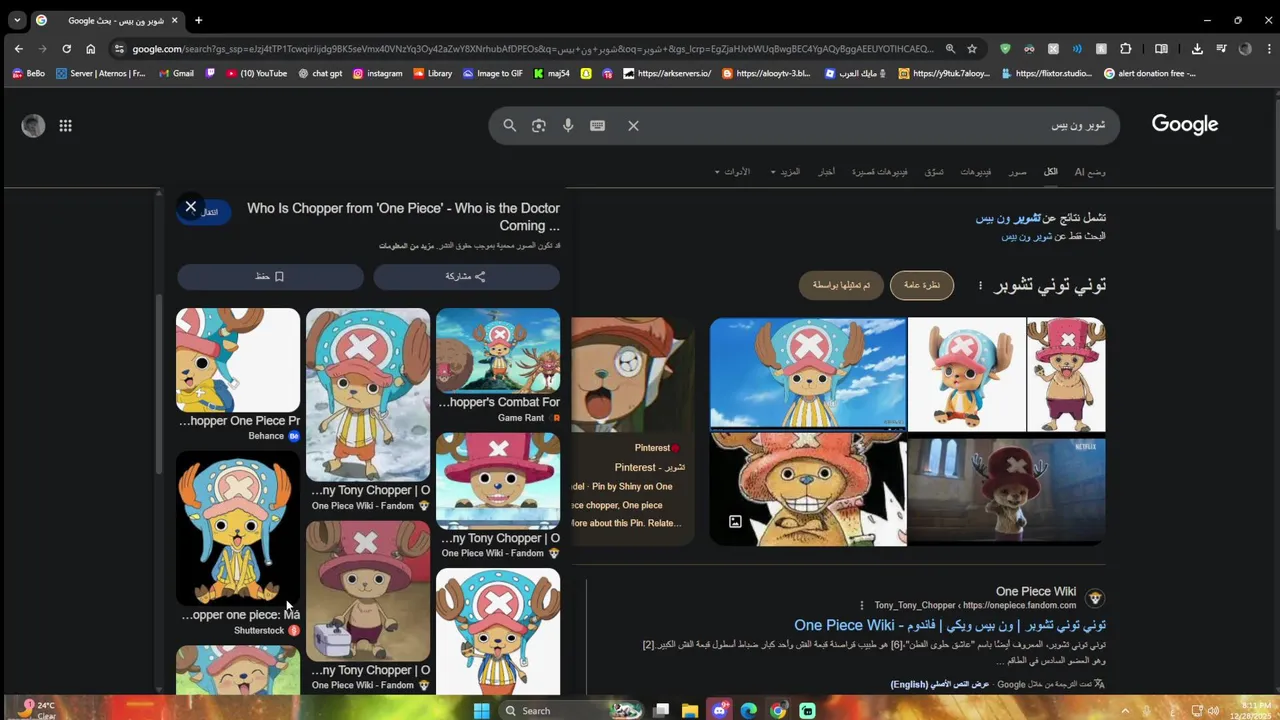Select the الكل (All) results tab
Viewport: 1280px width, 720px height.
pyautogui.click(x=1051, y=172)
